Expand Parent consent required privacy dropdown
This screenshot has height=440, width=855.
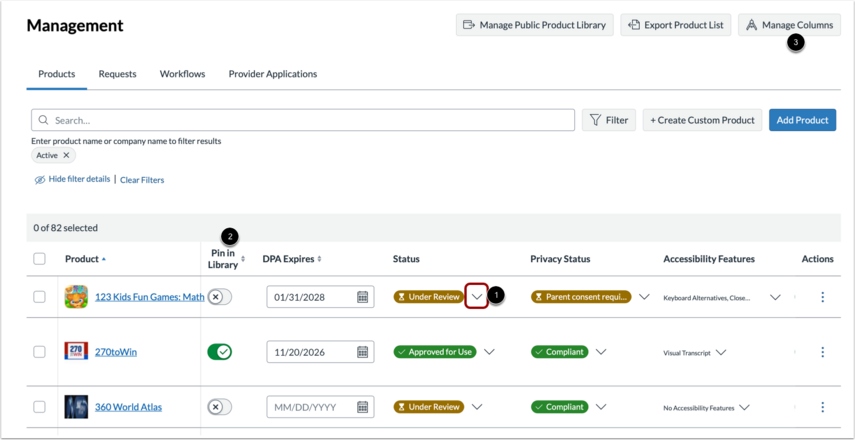coord(644,297)
